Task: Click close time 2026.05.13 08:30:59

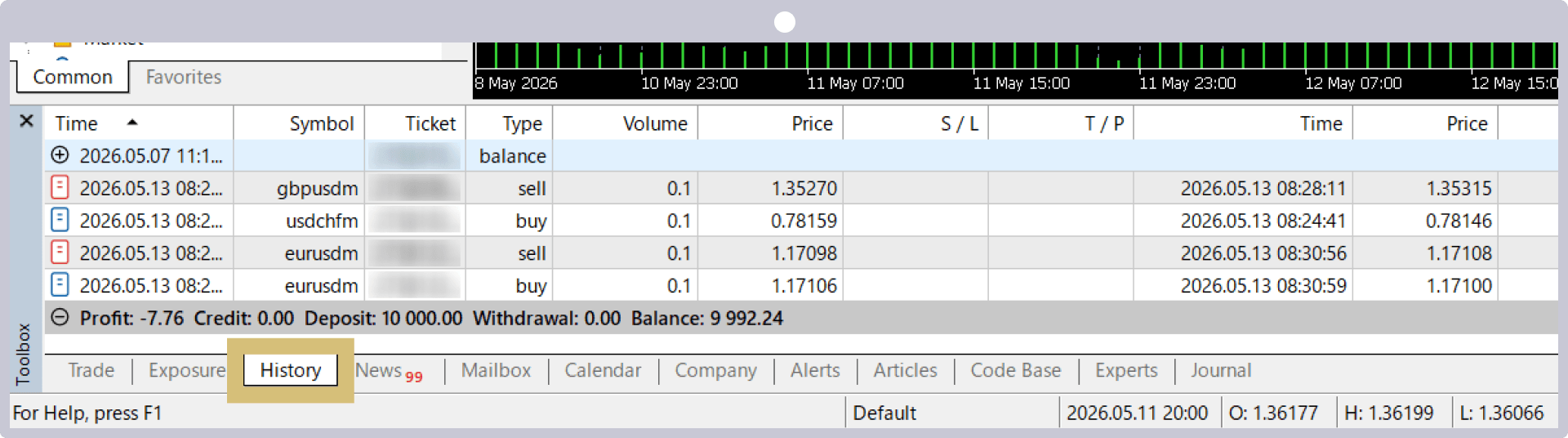Action: (1263, 286)
